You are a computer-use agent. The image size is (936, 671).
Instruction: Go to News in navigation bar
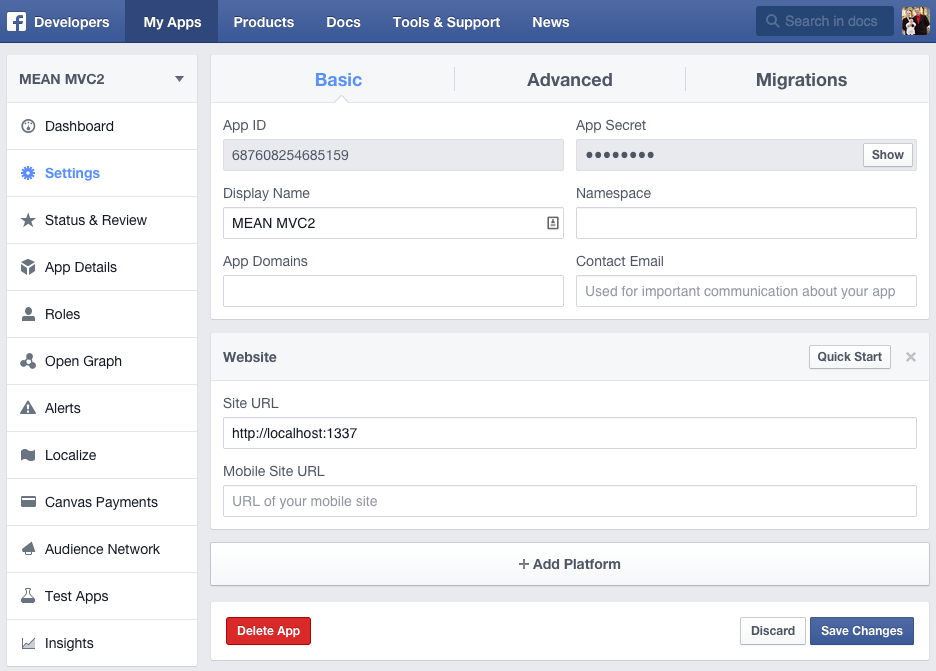(550, 21)
